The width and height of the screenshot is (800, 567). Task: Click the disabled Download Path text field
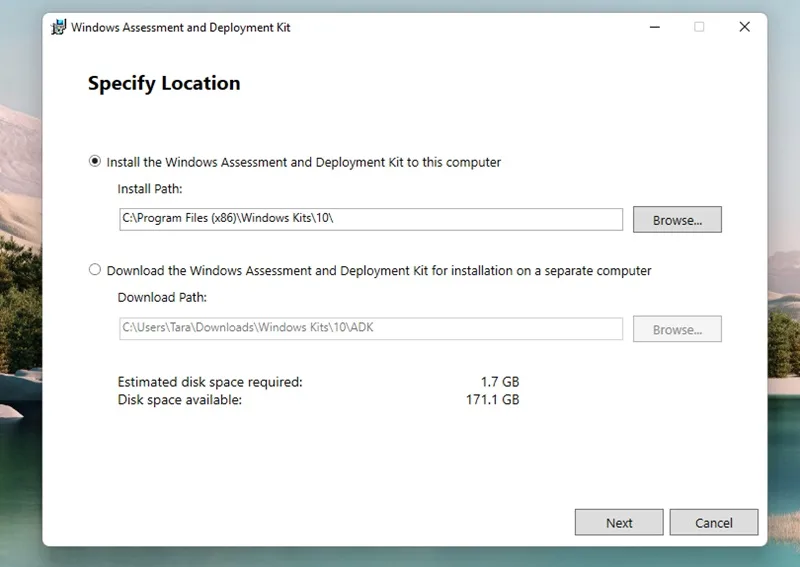[x=371, y=328]
